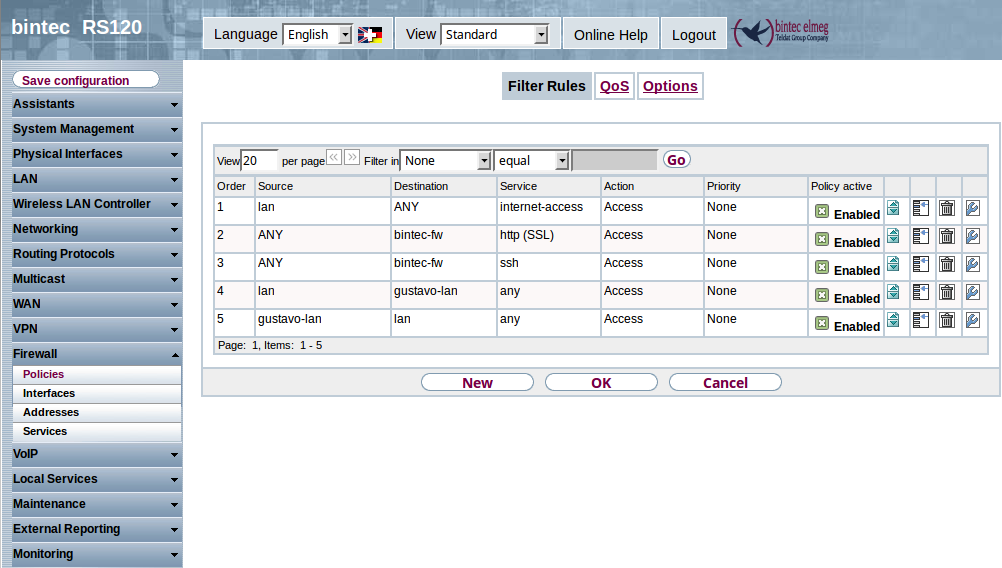Switch to the QoS tab

click(614, 86)
